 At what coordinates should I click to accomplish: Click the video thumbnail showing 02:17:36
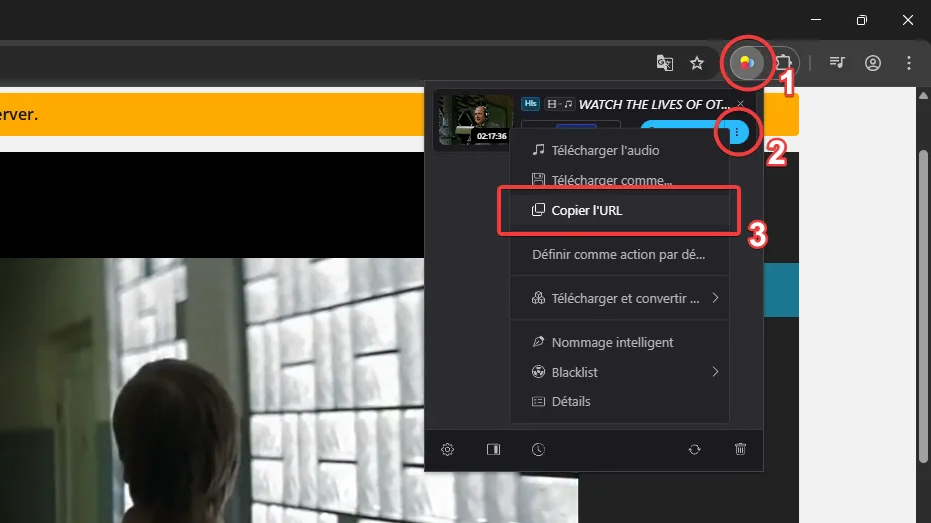pos(474,120)
